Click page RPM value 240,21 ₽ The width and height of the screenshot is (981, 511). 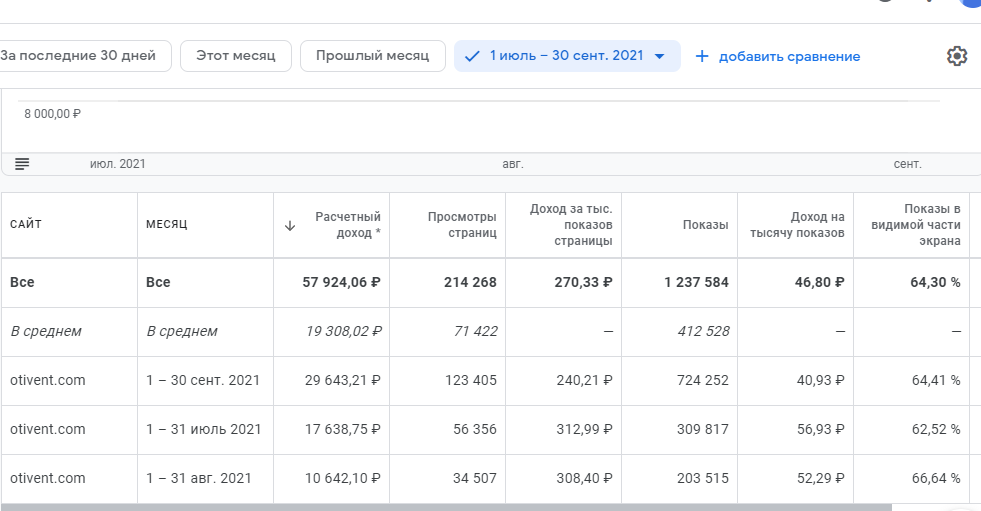(584, 380)
